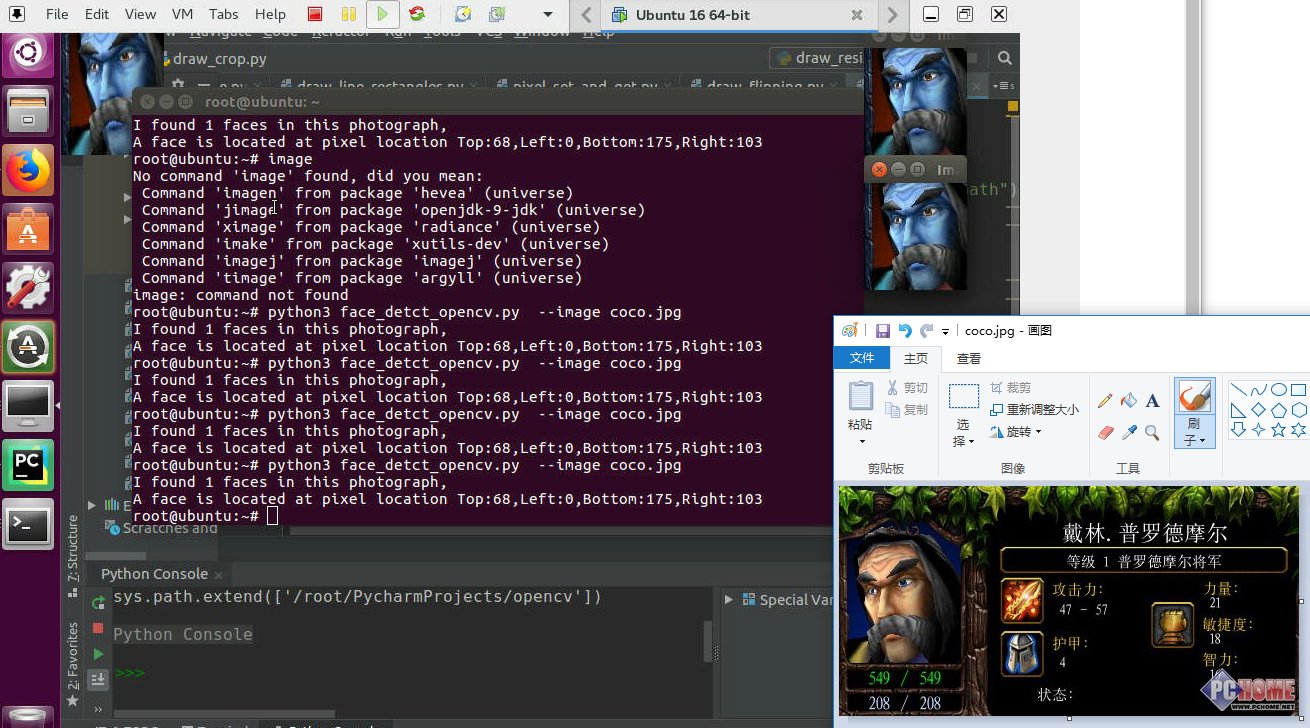Stop the Python Console with red square
1310x728 pixels.
point(98,628)
